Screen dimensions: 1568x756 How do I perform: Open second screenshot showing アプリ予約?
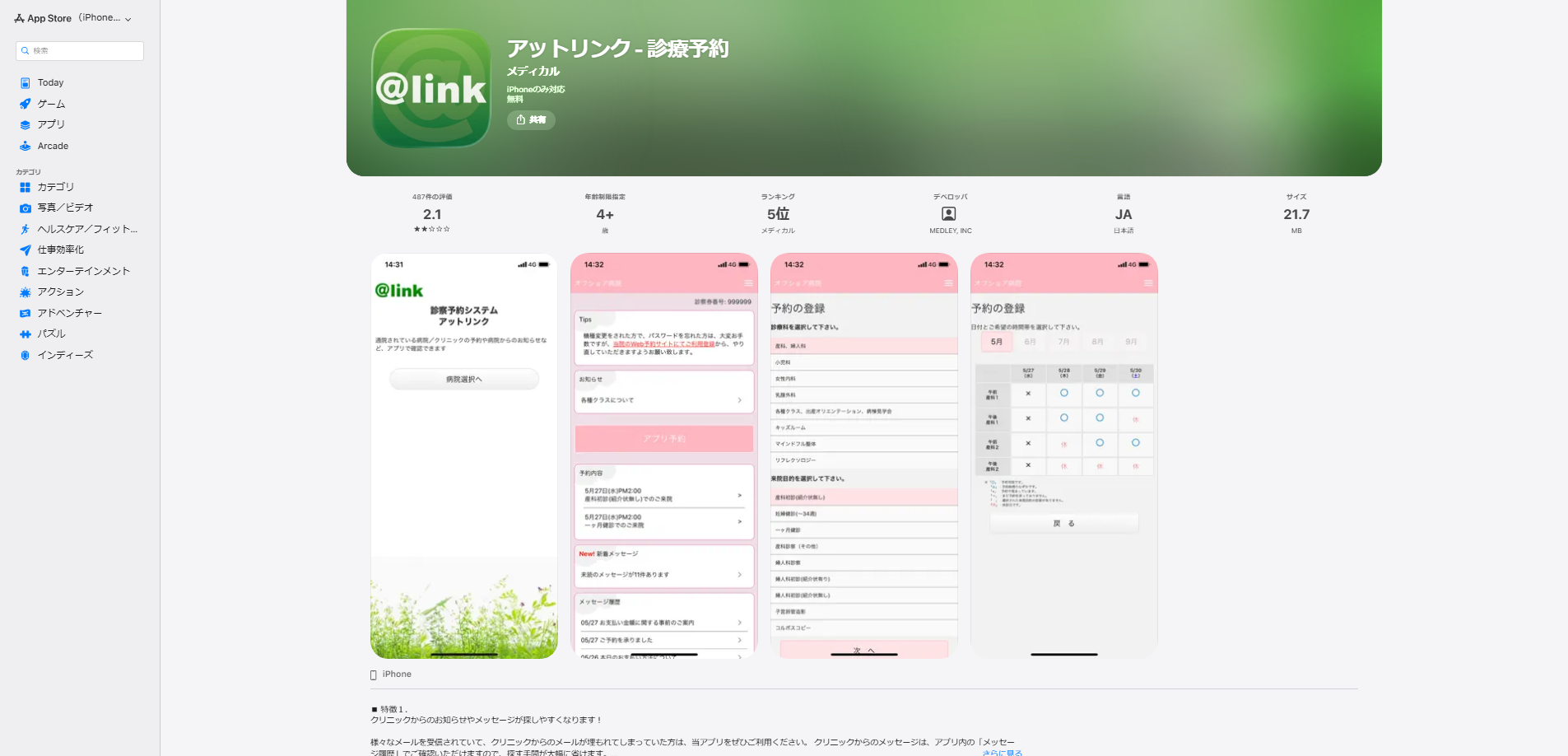point(664,455)
